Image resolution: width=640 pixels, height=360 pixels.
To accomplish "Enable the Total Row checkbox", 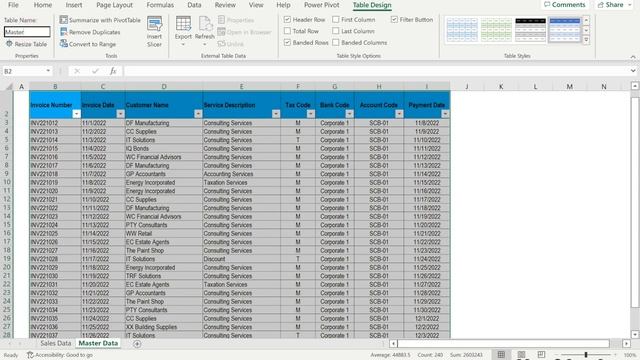I will click(287, 31).
